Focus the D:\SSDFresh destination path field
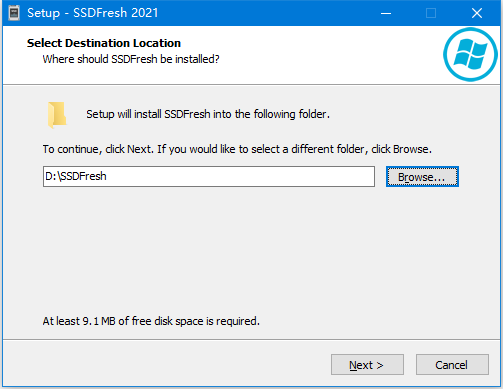 (x=209, y=176)
